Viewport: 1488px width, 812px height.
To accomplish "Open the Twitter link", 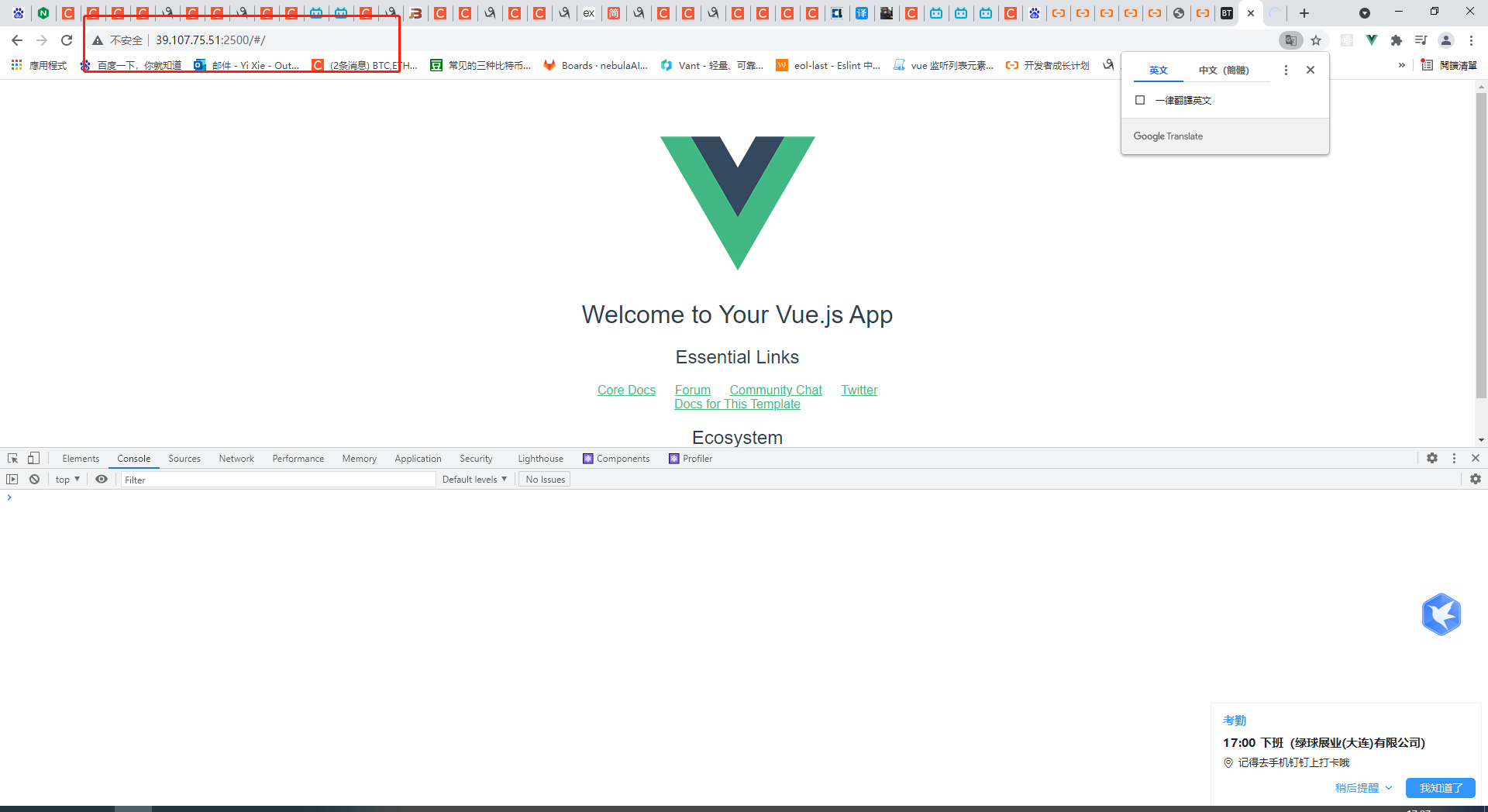I will pyautogui.click(x=859, y=391).
